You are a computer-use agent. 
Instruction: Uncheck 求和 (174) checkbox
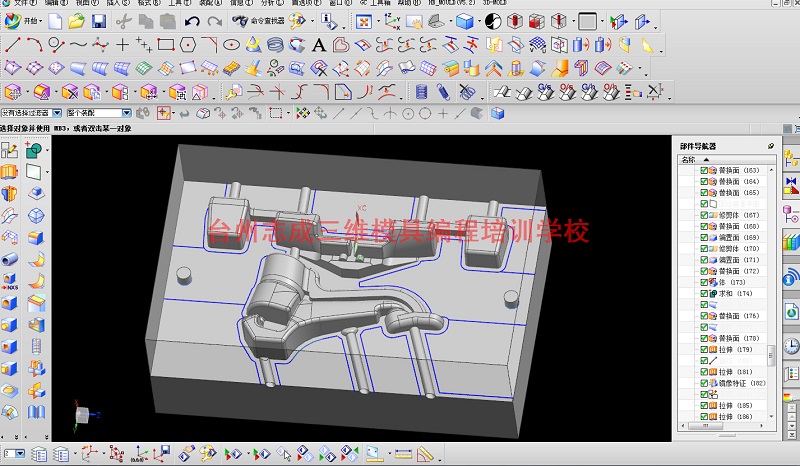click(x=704, y=293)
